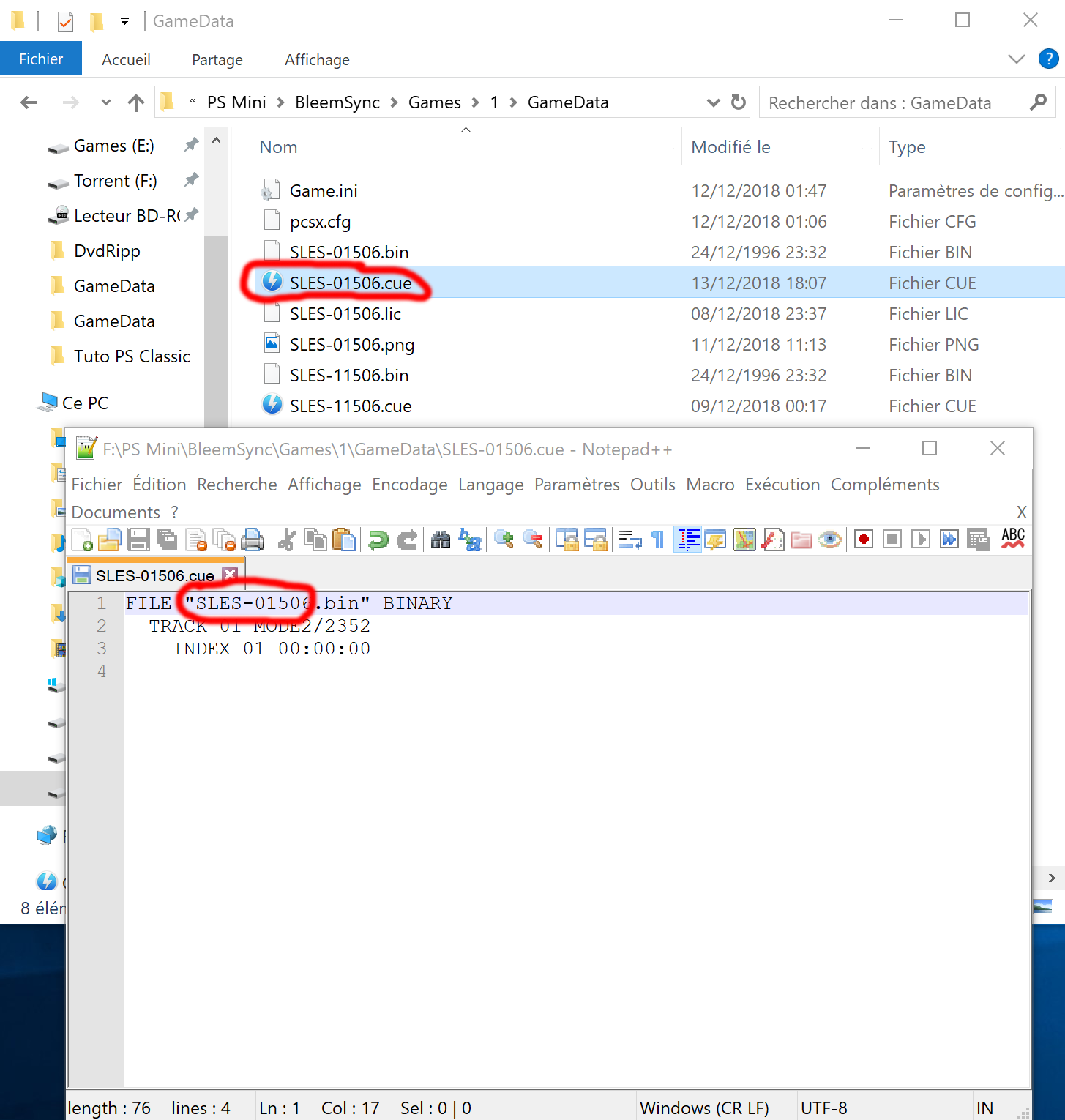The image size is (1065, 1120).
Task: Click the Close document toolbar icon
Action: coord(196,540)
